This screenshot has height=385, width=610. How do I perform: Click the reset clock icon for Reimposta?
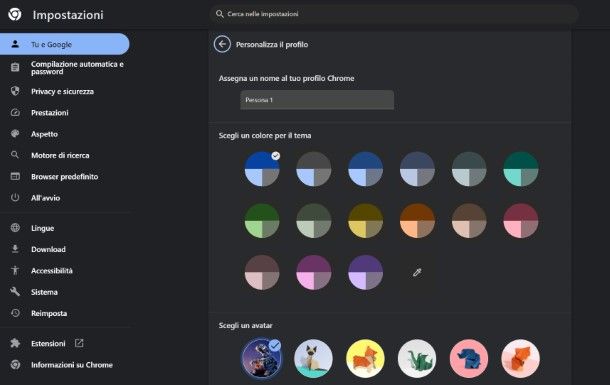(15, 313)
